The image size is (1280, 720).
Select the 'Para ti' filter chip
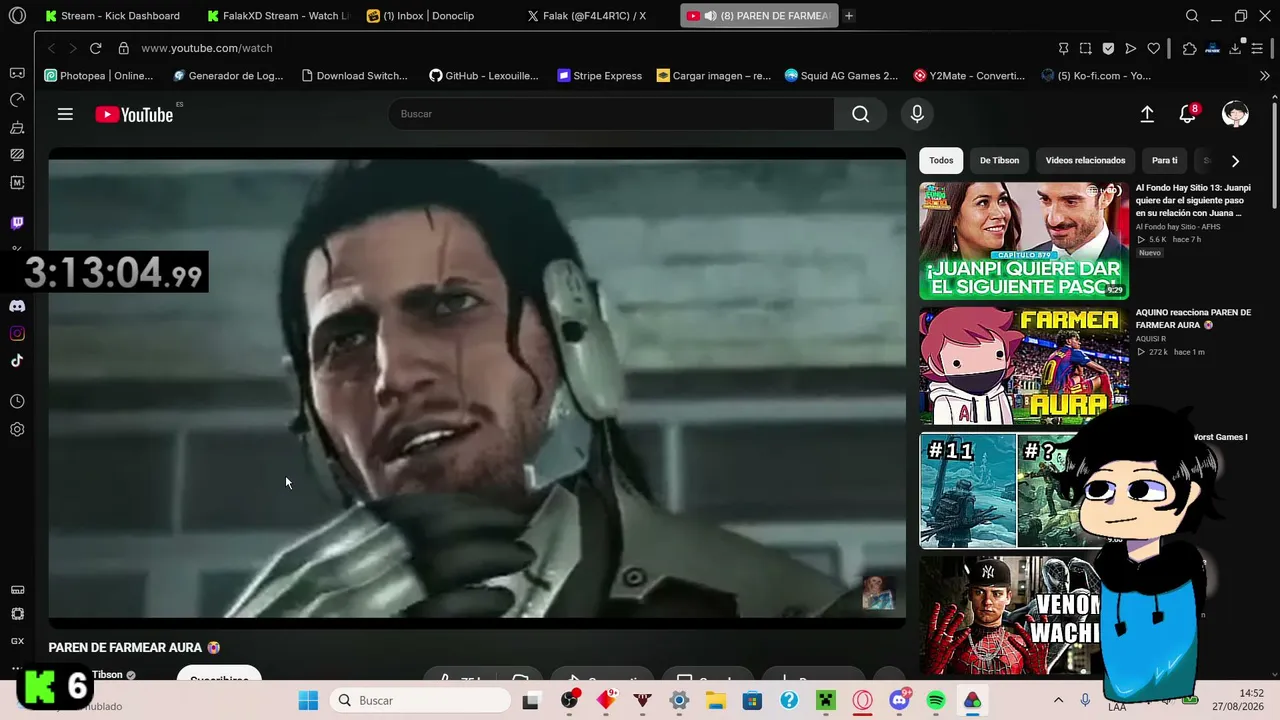[1164, 160]
